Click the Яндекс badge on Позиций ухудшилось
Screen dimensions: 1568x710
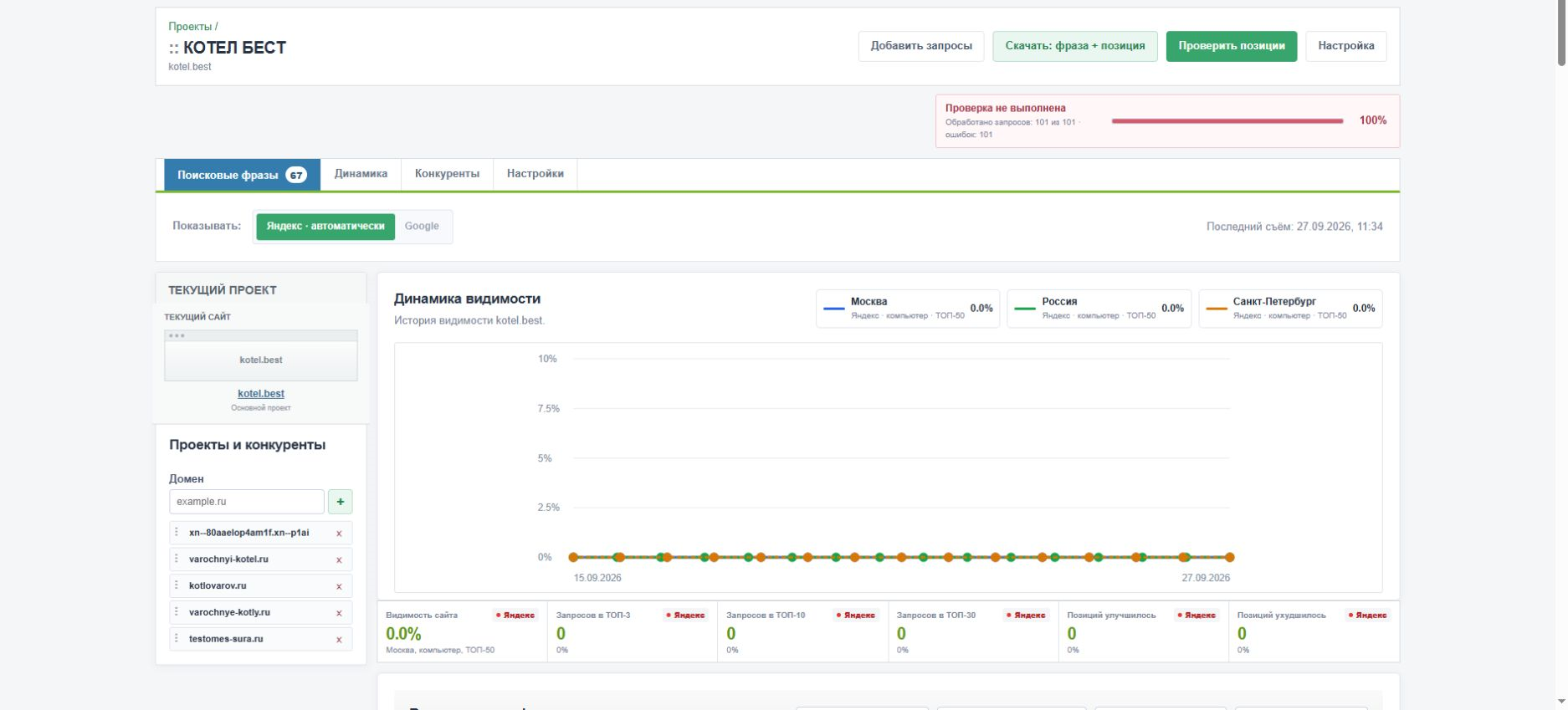1368,616
